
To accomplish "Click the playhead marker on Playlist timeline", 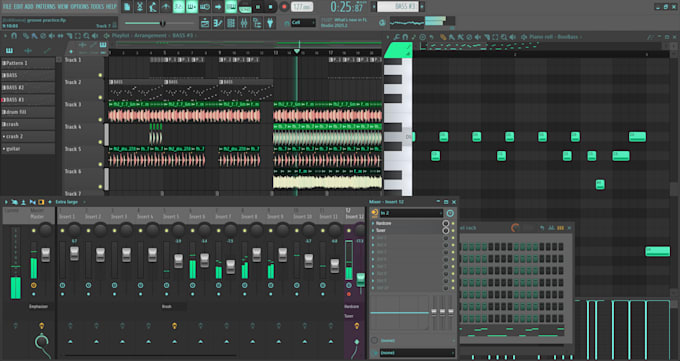I will [x=297, y=51].
